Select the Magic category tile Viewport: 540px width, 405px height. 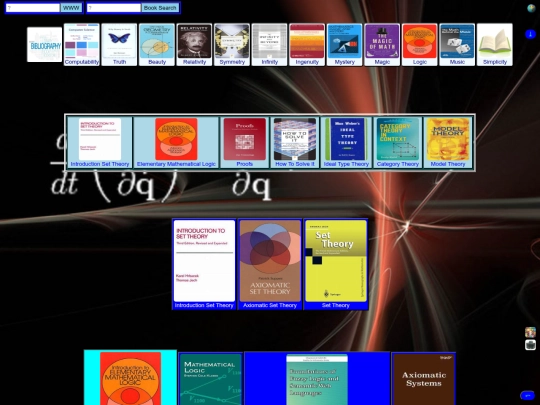(382, 44)
